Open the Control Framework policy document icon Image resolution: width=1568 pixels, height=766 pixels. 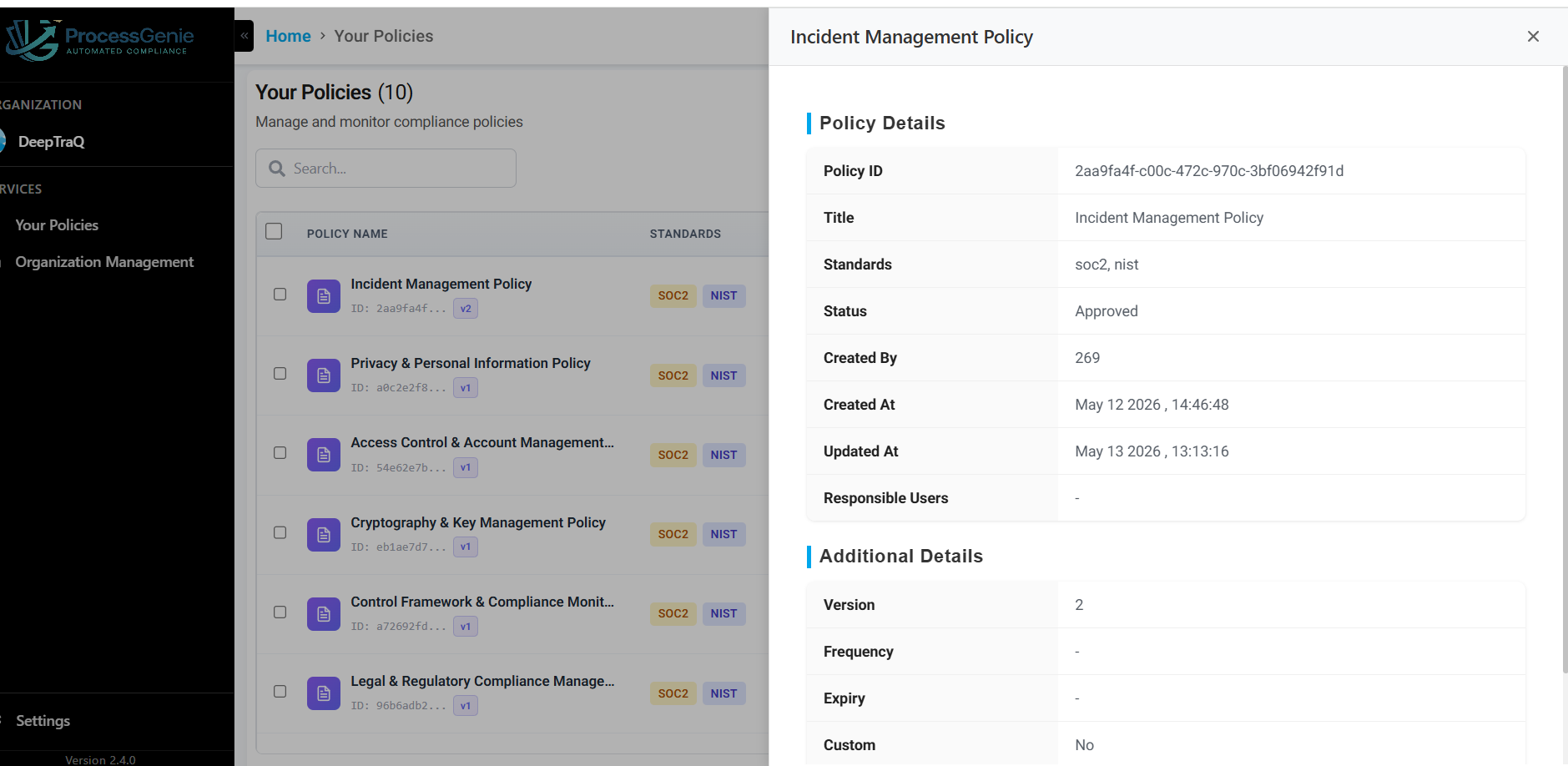click(324, 614)
